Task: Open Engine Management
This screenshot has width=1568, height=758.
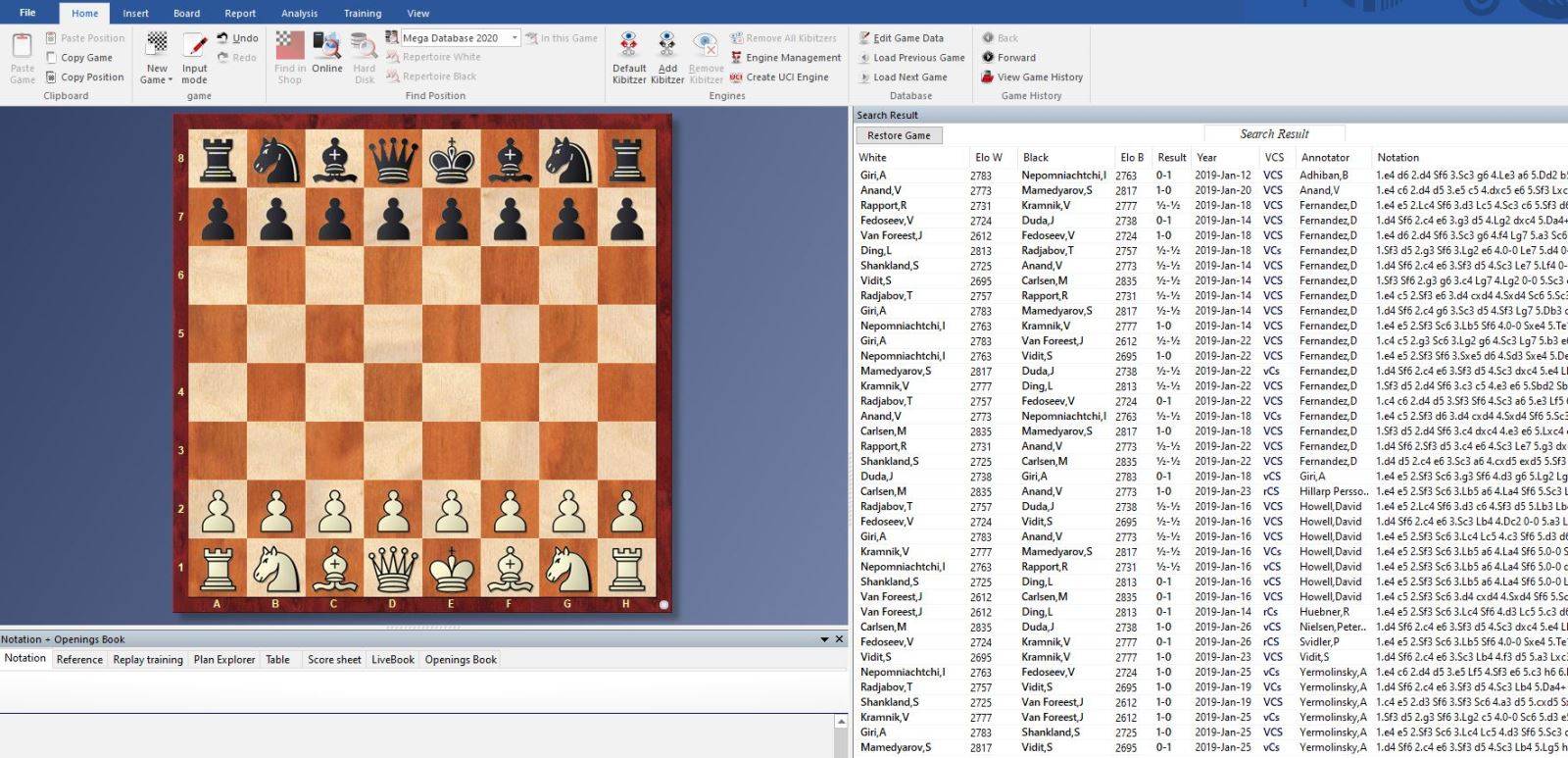Action: pos(793,58)
